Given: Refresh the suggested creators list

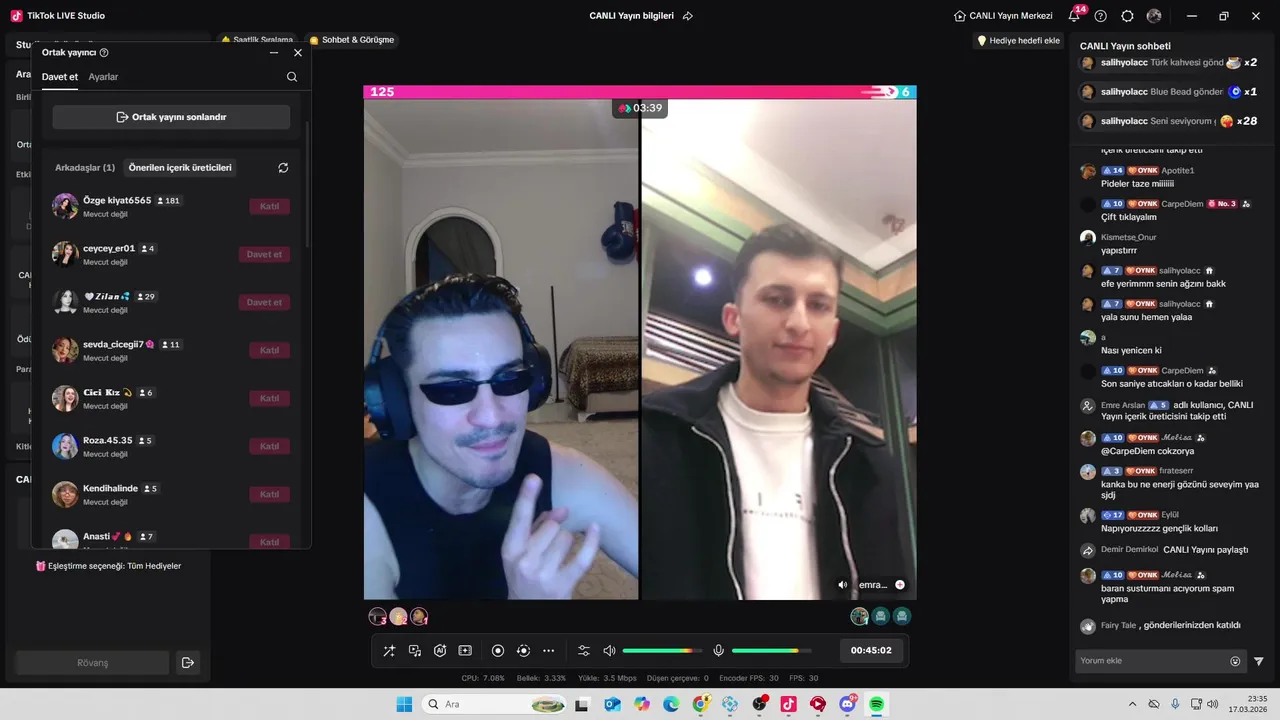Looking at the screenshot, I should point(283,168).
